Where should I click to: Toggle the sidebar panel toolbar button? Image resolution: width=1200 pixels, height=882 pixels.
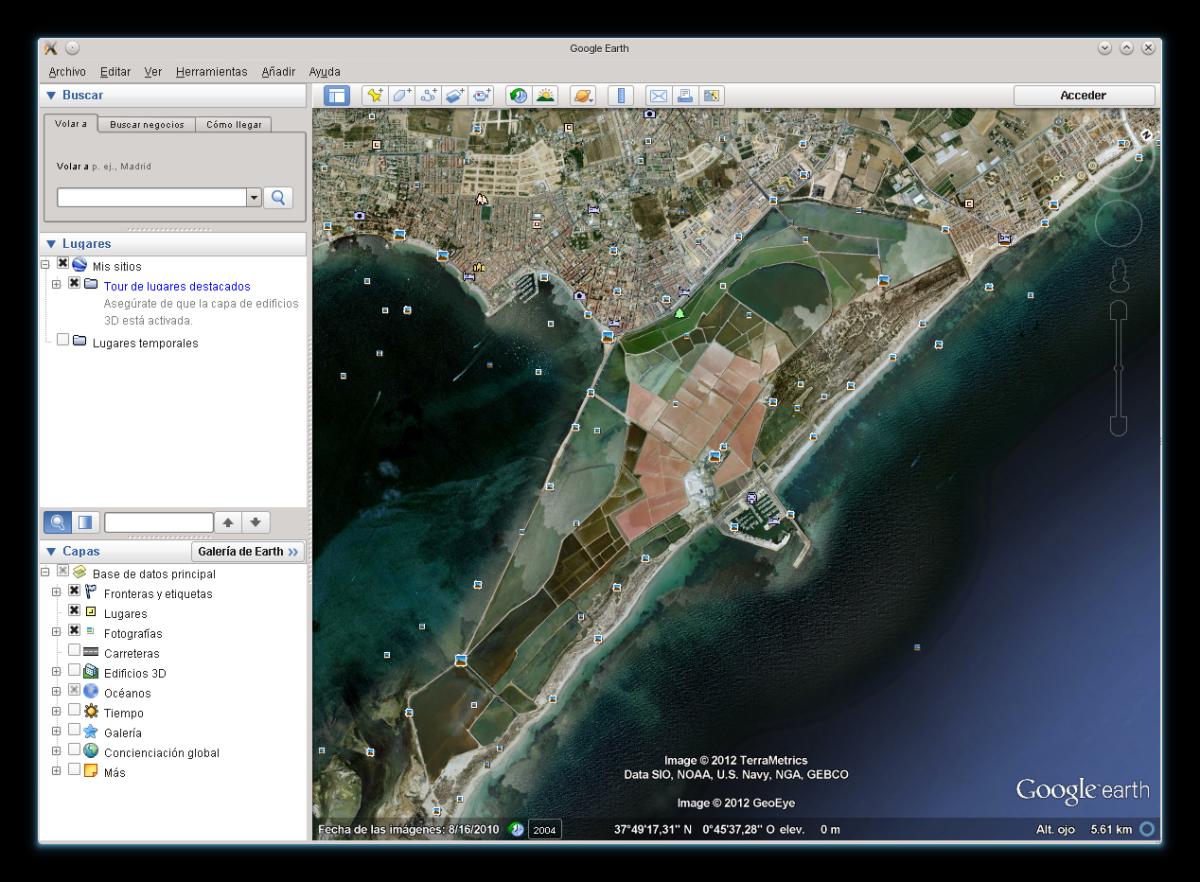[336, 96]
